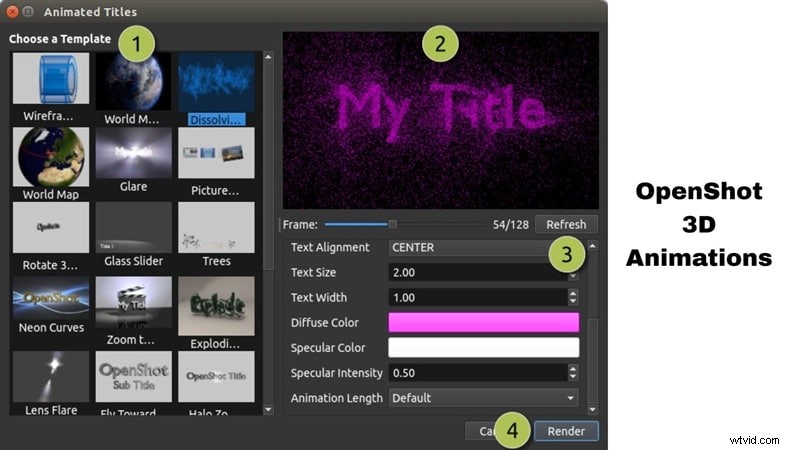
Task: Open the Text Alignment dropdown
Action: 470,247
